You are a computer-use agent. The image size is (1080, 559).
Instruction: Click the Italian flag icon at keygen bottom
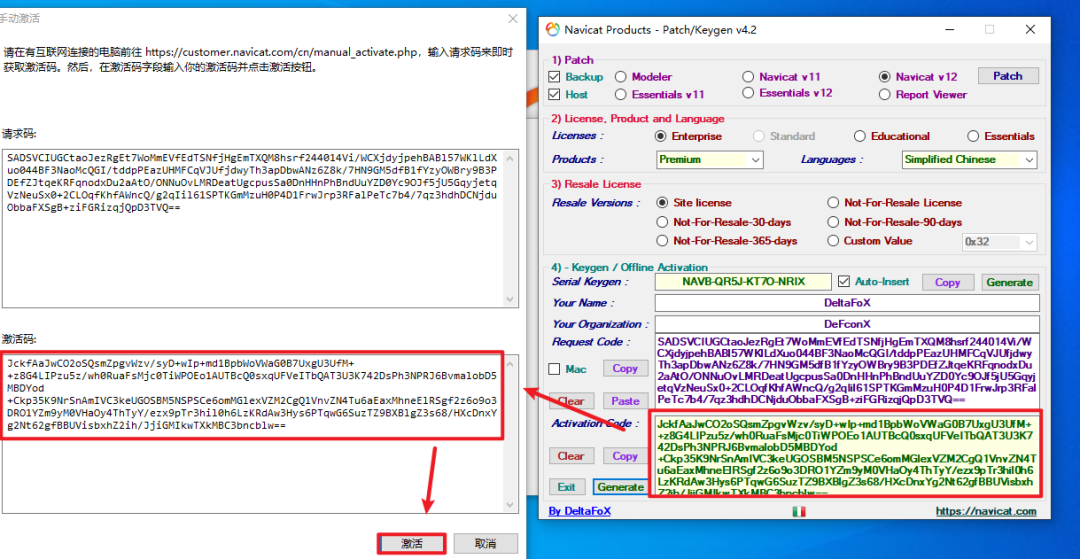[x=799, y=511]
